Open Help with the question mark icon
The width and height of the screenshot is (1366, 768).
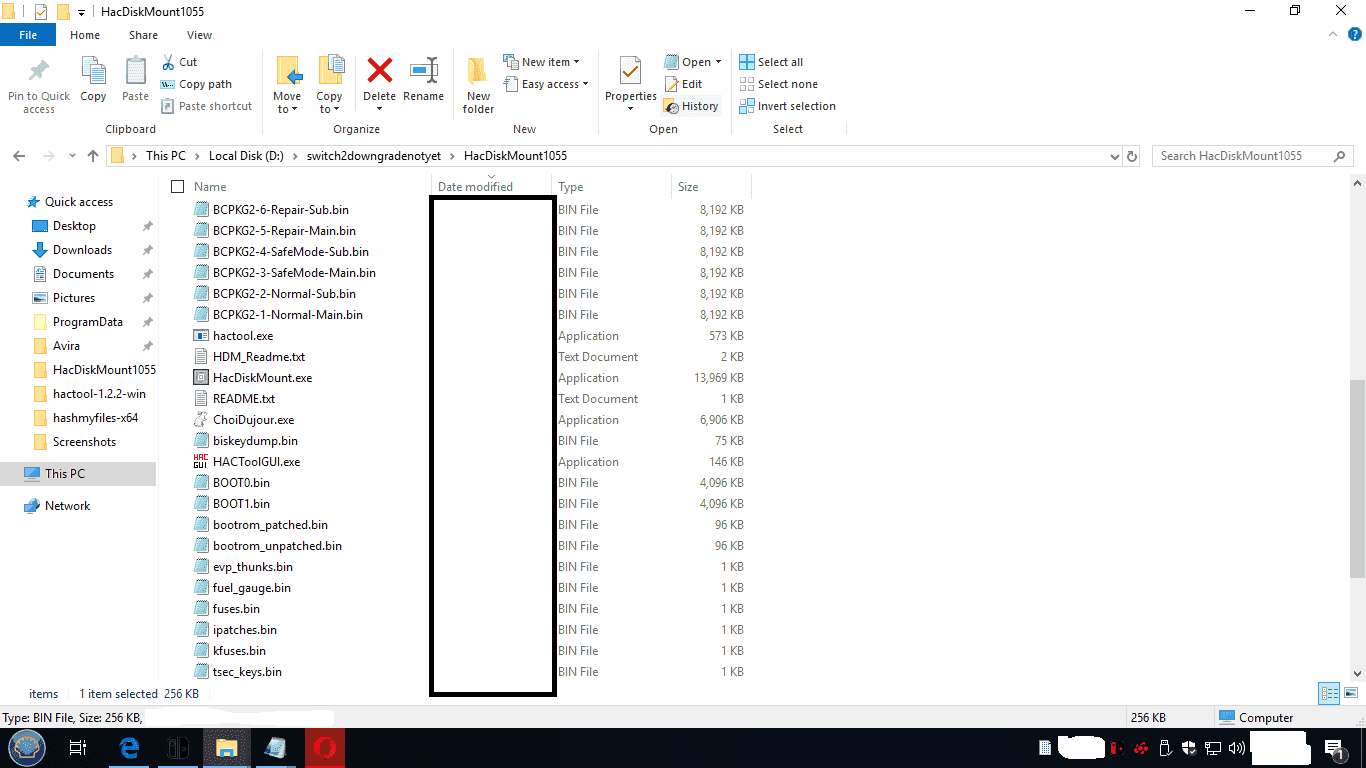point(1355,34)
